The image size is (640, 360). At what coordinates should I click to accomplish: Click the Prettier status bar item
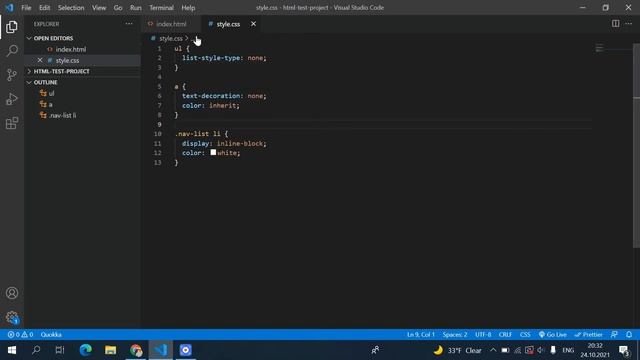(x=589, y=335)
